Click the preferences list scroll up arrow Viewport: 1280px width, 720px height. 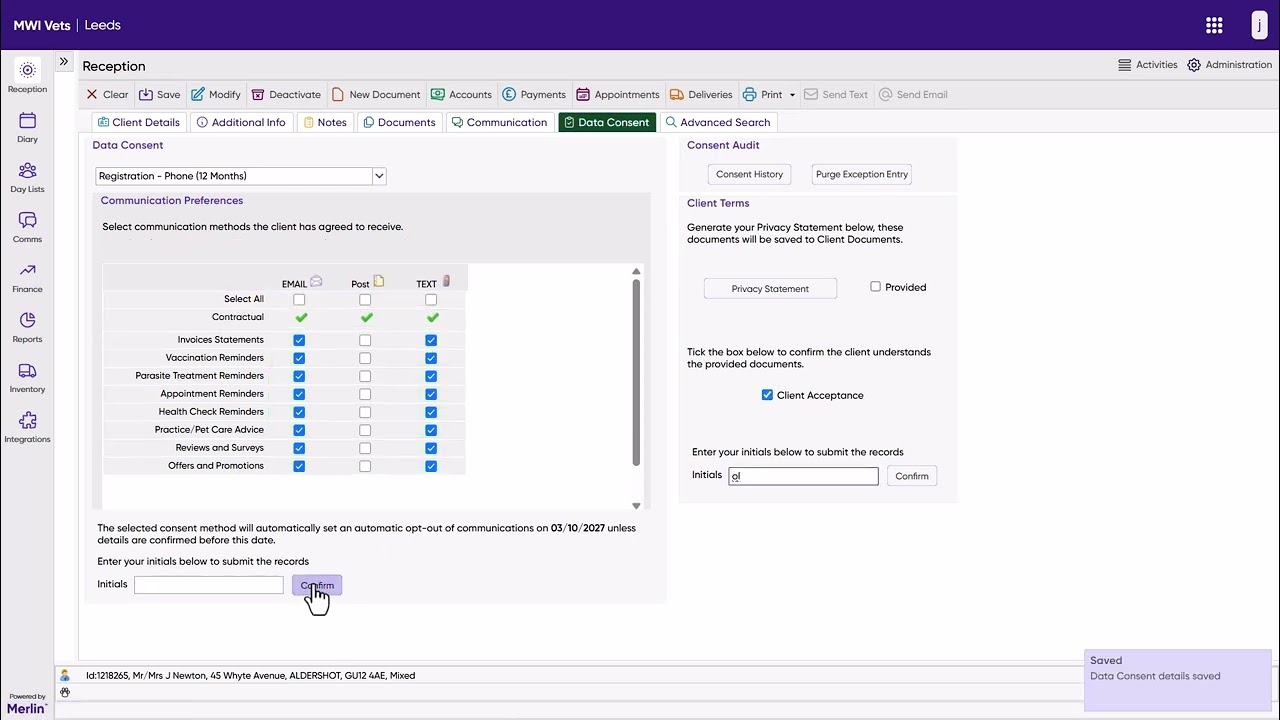pyautogui.click(x=636, y=271)
